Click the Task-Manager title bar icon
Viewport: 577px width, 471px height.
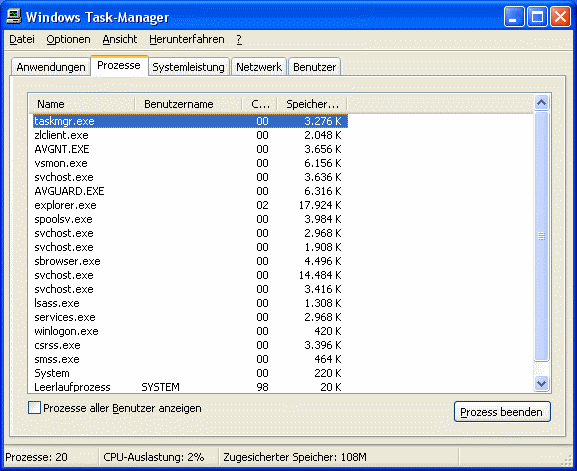pyautogui.click(x=14, y=17)
